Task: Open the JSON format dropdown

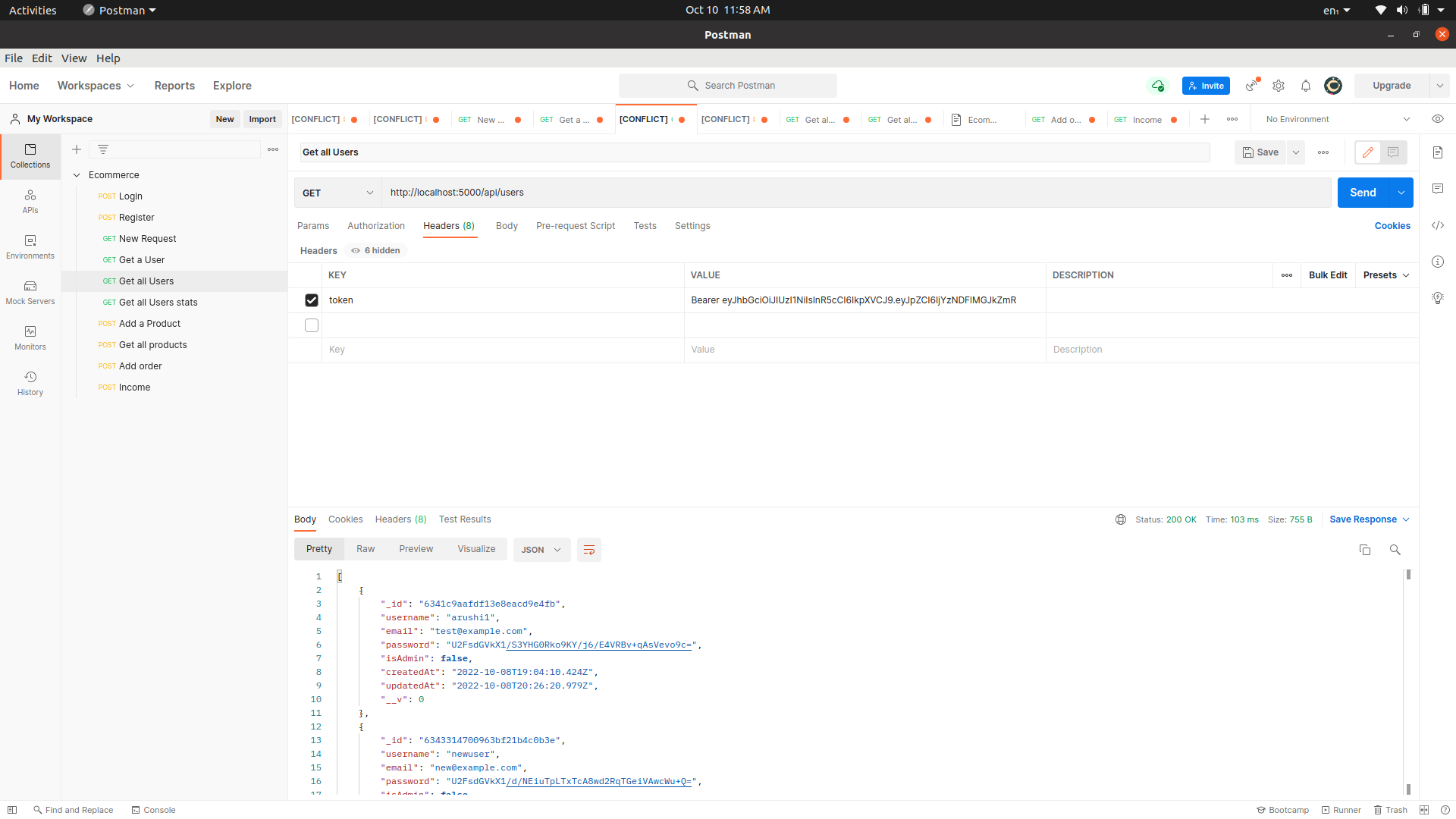Action: pyautogui.click(x=541, y=550)
